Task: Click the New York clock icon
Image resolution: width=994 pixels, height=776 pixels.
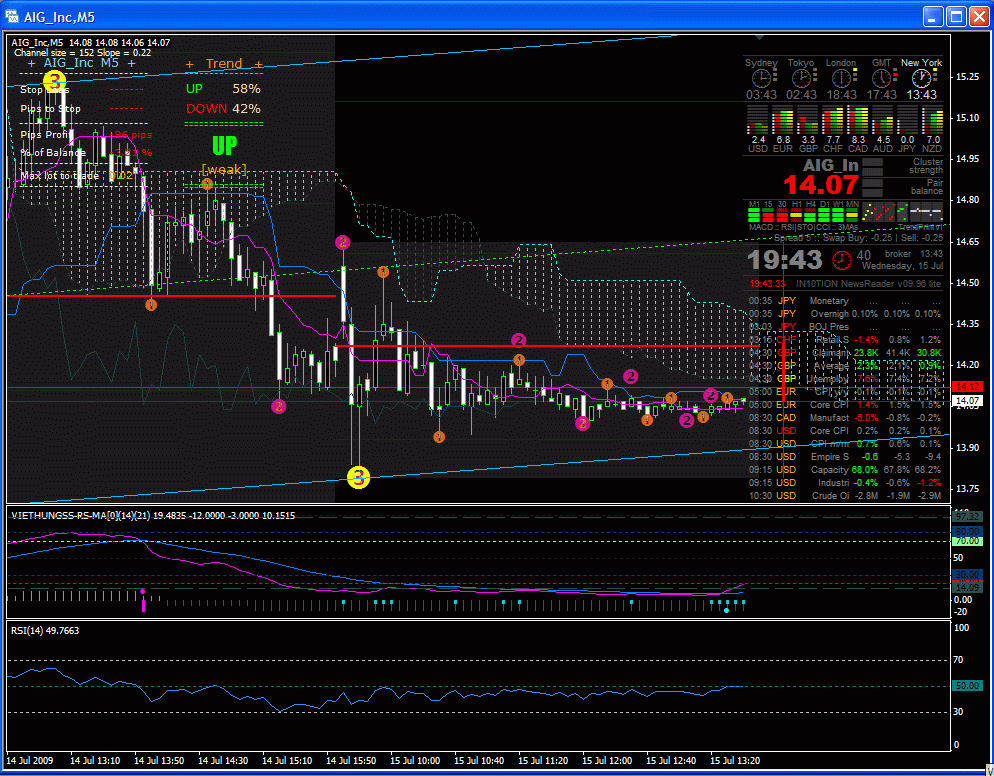Action: point(921,78)
